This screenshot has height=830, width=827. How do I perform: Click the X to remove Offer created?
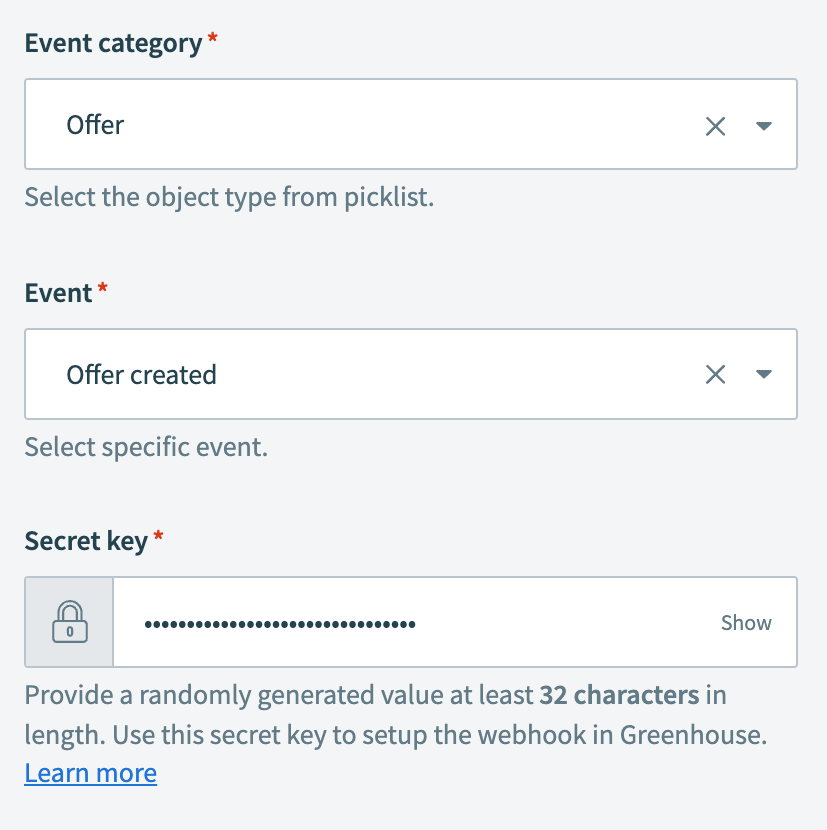click(x=715, y=374)
